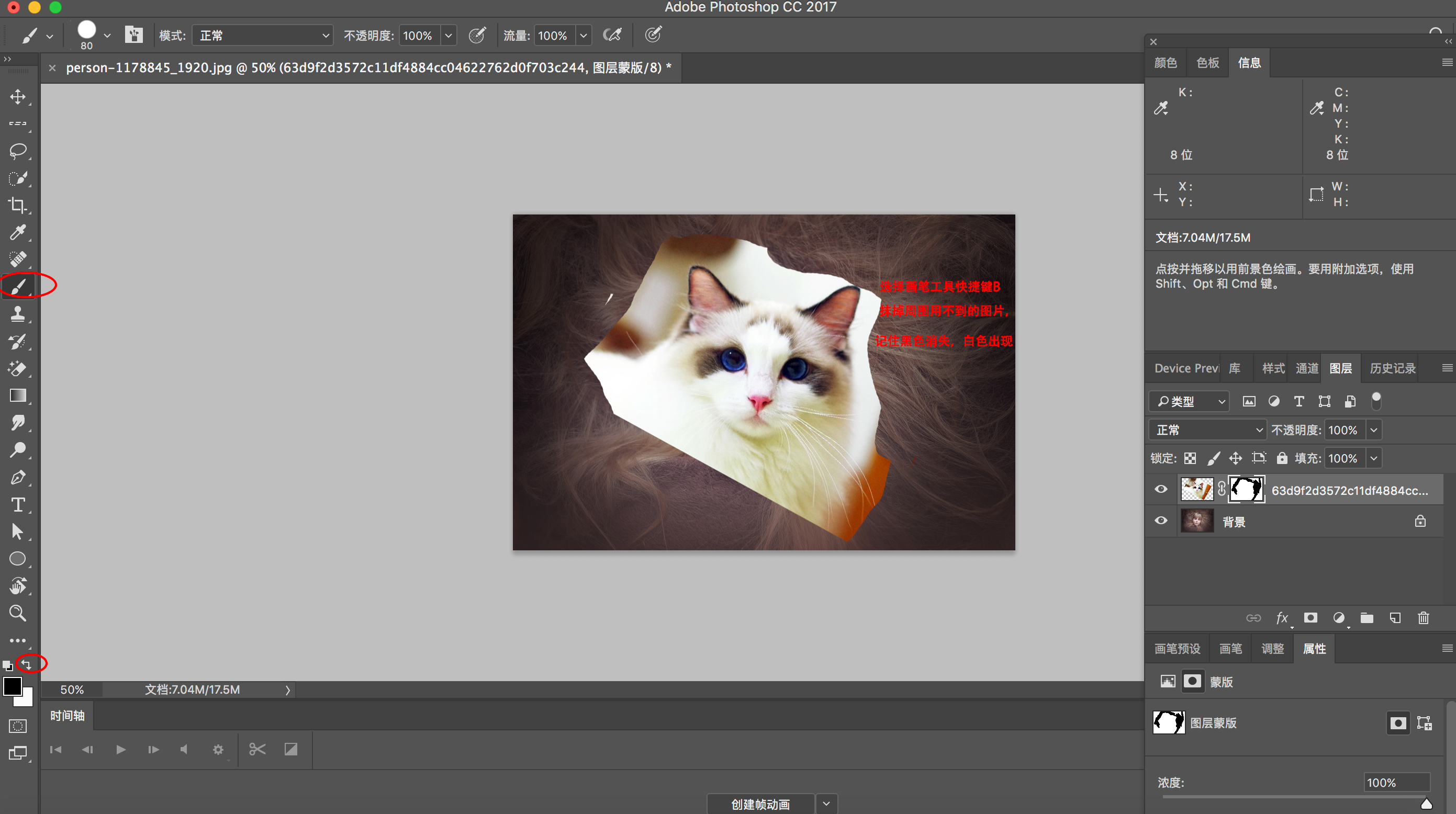Toggle airbrush build-up effect in options bar
Viewport: 1456px width, 814px height.
[x=612, y=35]
